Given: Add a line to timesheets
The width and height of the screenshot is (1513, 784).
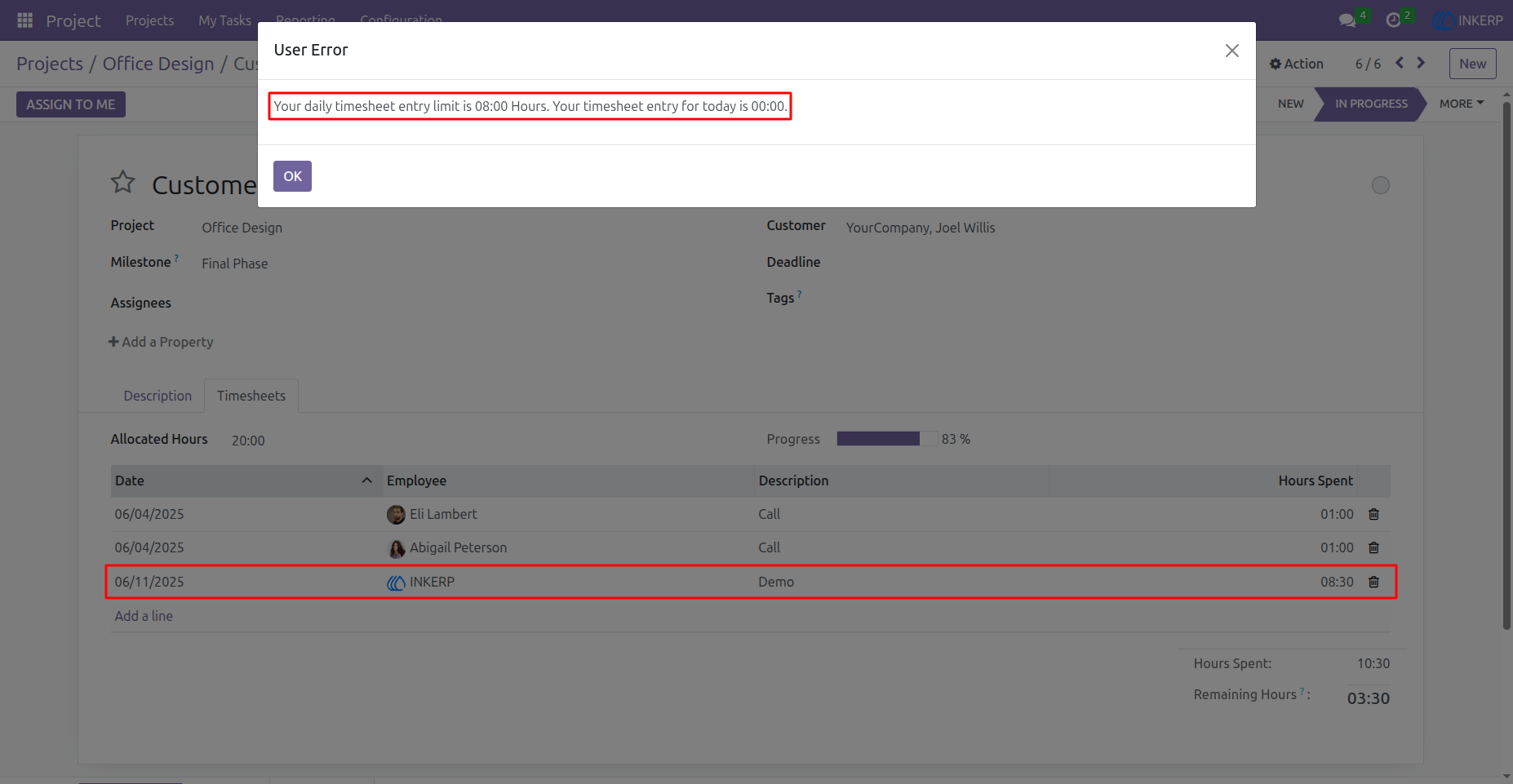Looking at the screenshot, I should 144,616.
